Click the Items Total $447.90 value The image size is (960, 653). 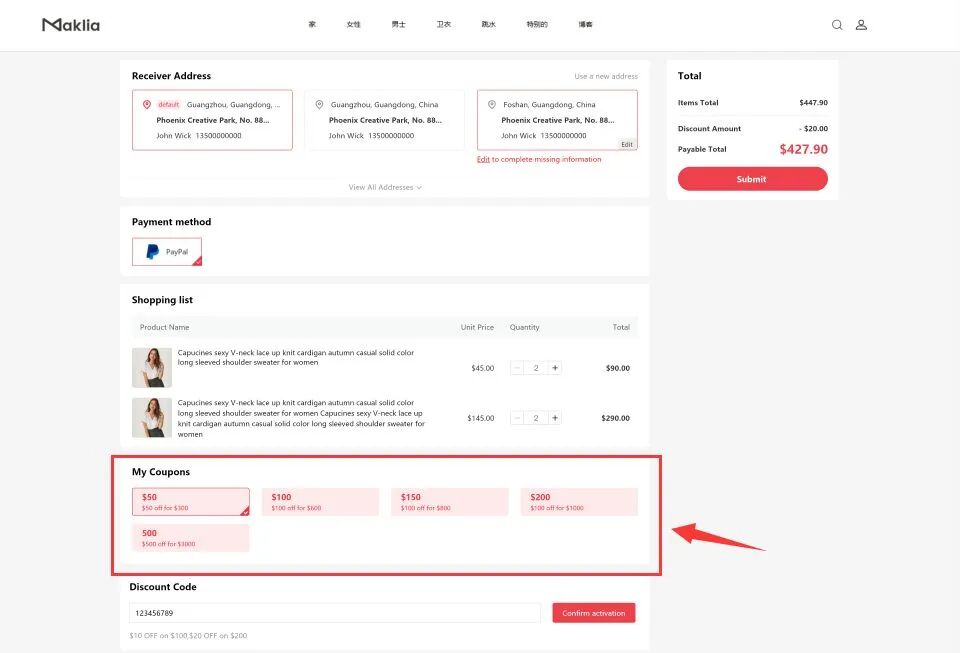coord(813,103)
